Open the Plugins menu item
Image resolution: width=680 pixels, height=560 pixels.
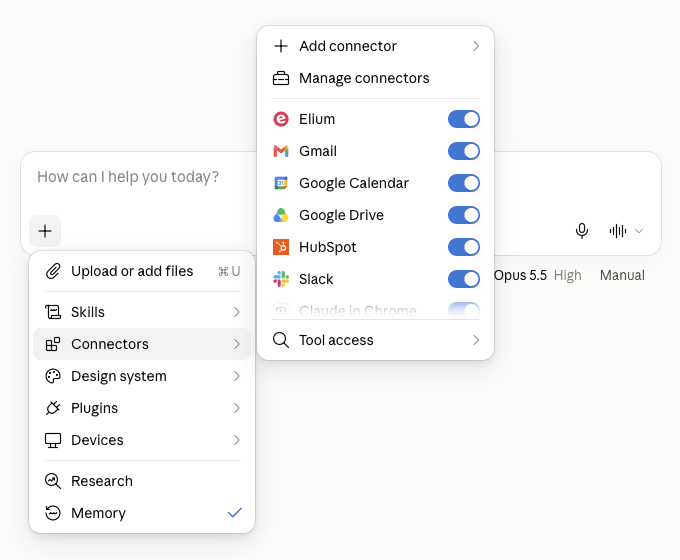[x=142, y=408]
